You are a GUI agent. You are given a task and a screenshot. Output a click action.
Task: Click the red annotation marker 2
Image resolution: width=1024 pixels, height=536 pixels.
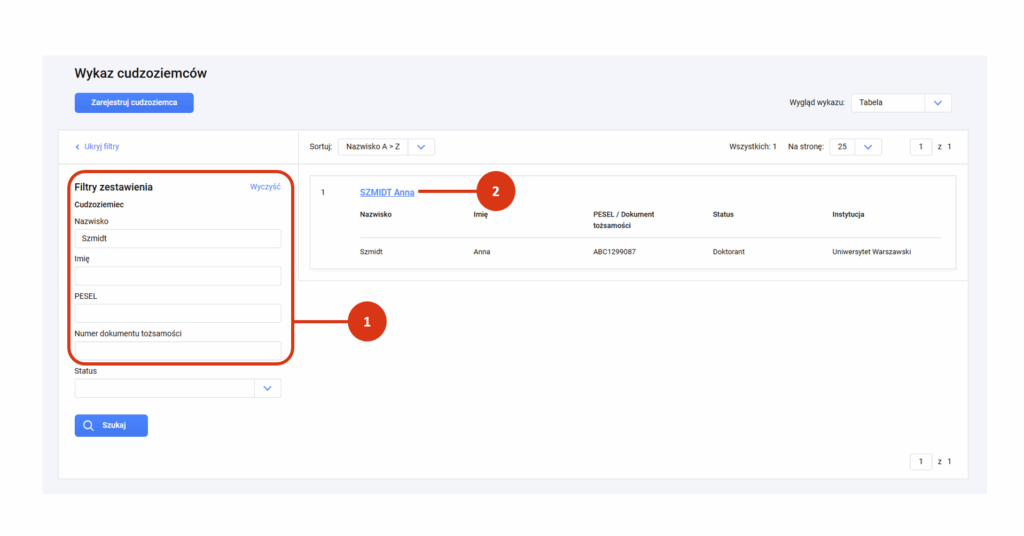(496, 191)
